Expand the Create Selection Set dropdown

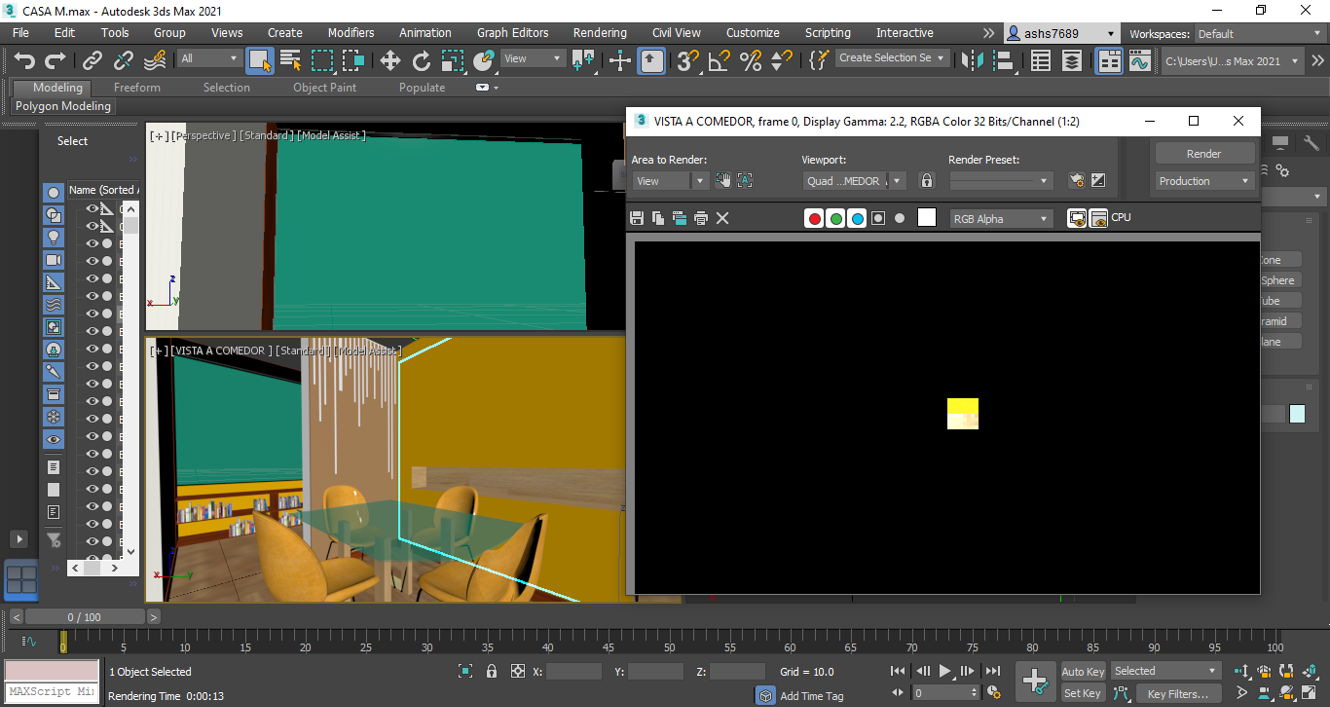892,58
